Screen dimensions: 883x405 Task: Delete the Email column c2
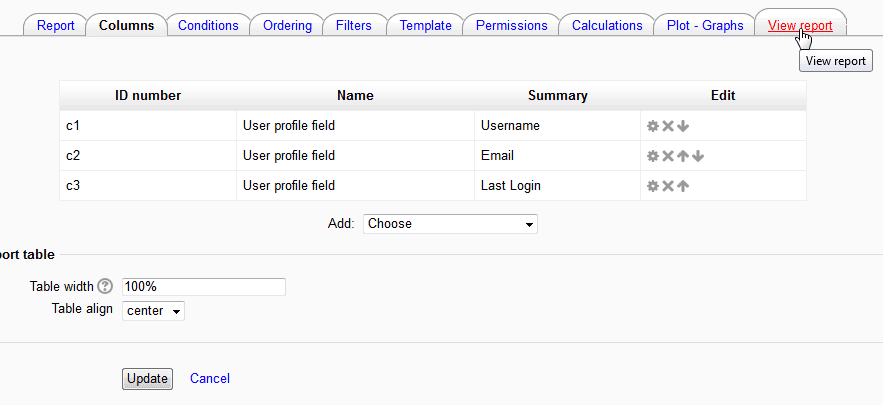tap(668, 156)
